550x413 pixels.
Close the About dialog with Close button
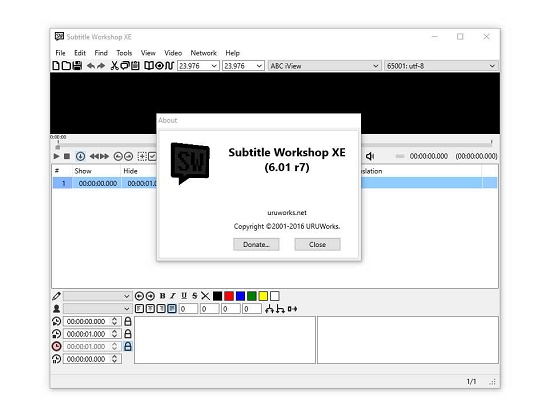[x=317, y=245]
